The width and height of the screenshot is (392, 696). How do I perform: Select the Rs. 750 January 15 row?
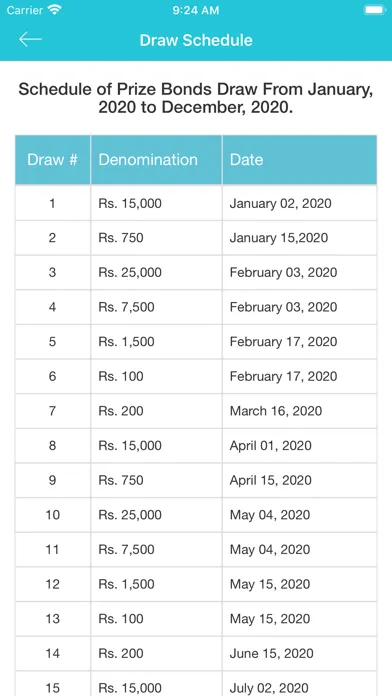(x=196, y=238)
